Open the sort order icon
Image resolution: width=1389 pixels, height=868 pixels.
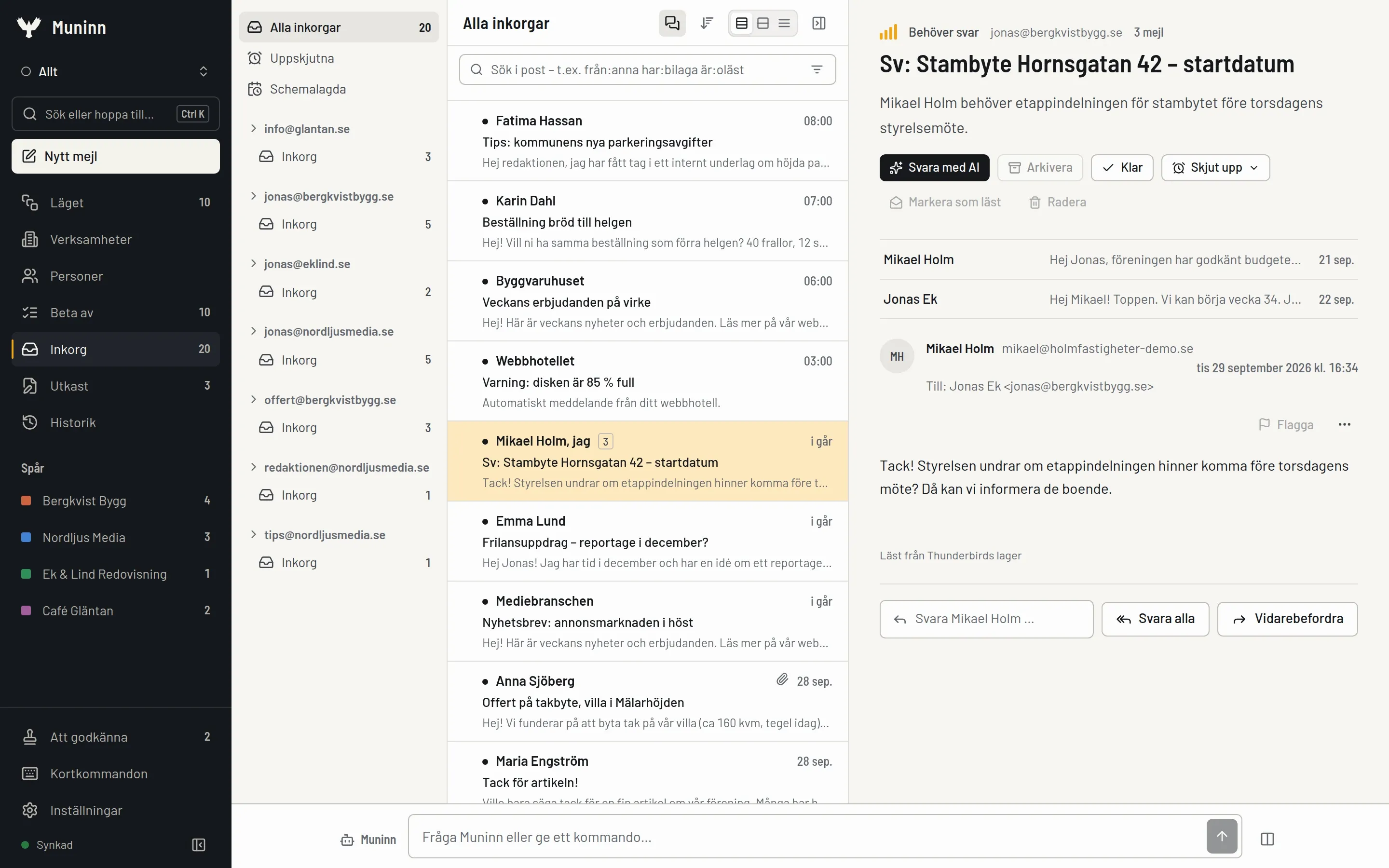pyautogui.click(x=707, y=24)
